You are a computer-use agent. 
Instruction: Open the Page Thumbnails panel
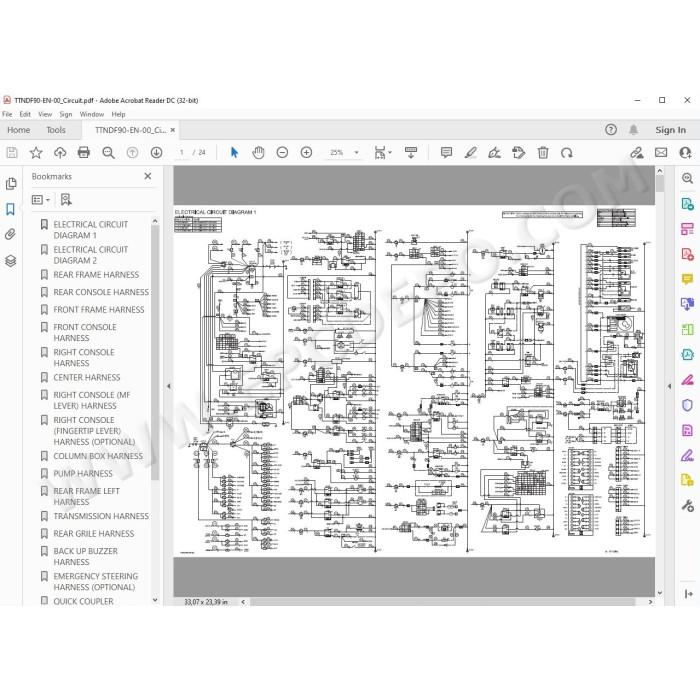11,184
